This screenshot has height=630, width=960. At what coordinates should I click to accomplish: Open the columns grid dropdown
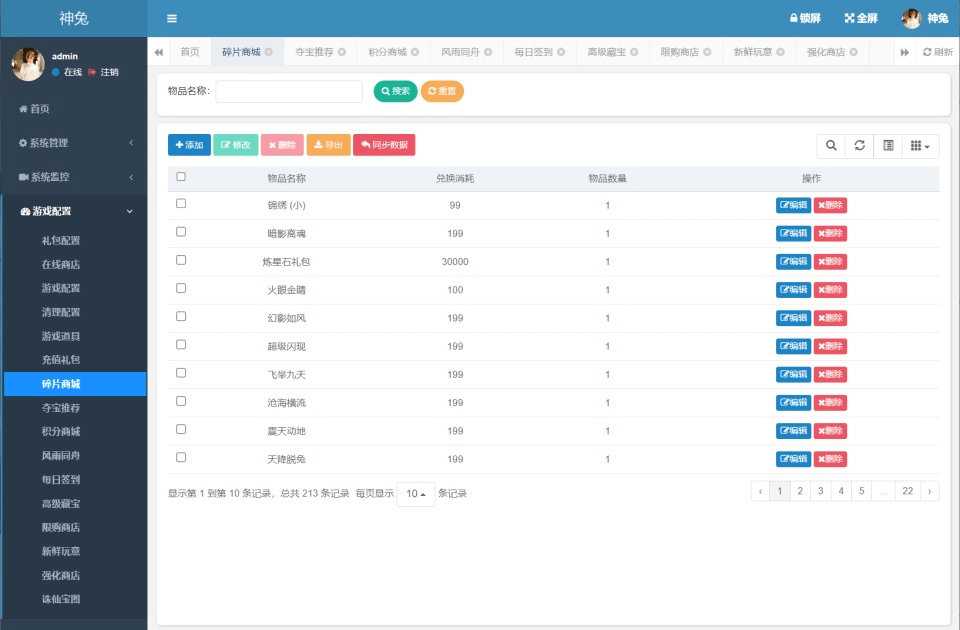(x=920, y=146)
